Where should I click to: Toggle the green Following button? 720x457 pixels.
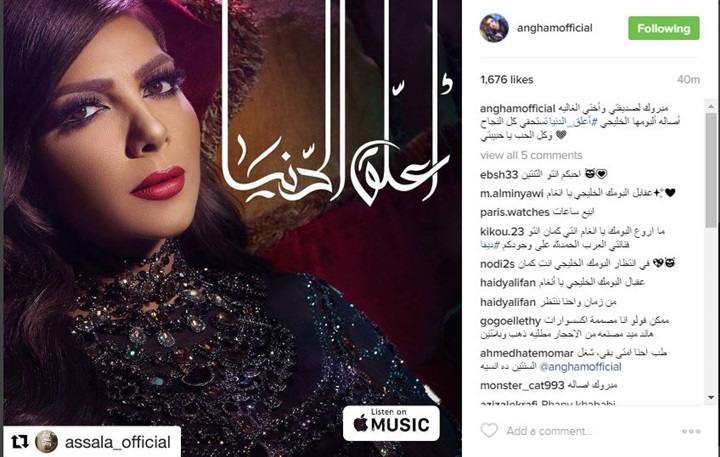click(664, 28)
